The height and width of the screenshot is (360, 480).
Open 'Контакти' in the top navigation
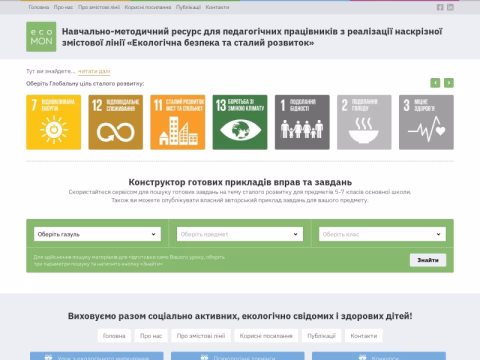(x=217, y=7)
